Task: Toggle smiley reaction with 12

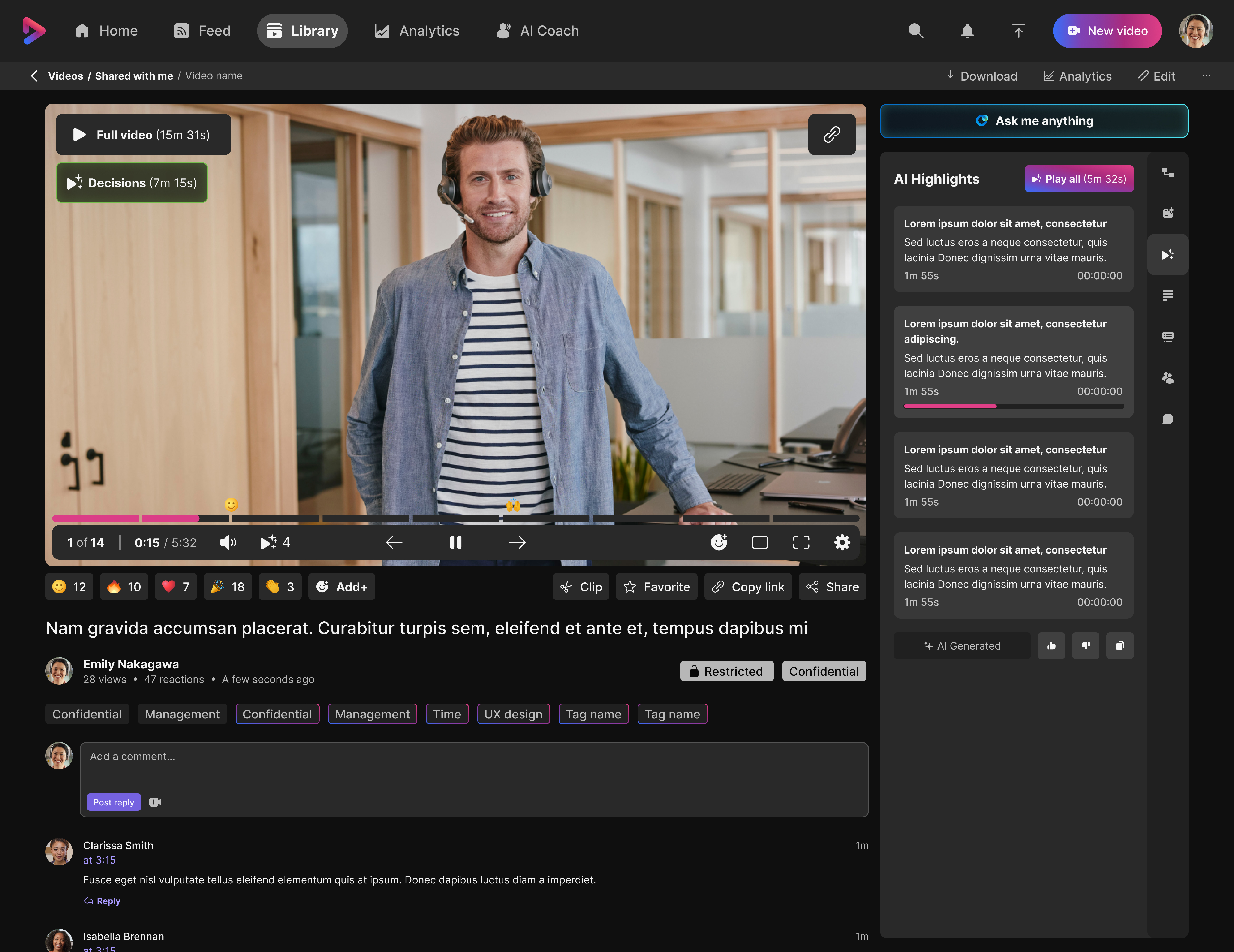Action: (69, 587)
